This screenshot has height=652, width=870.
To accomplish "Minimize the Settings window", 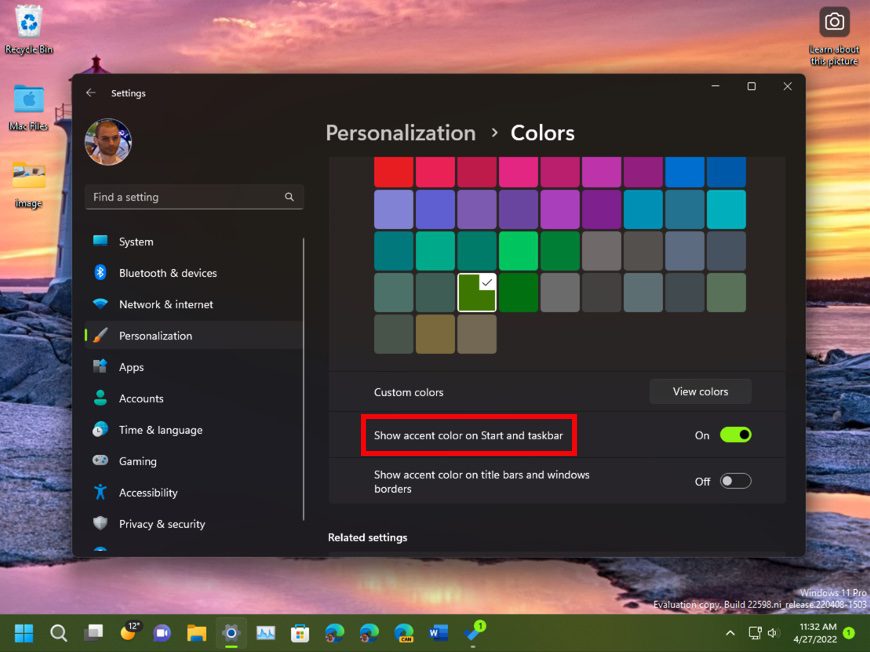I will coord(716,86).
